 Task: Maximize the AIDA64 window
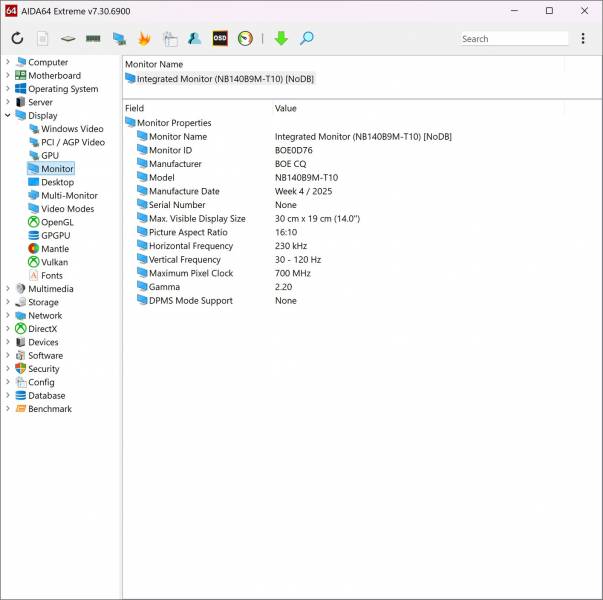pyautogui.click(x=549, y=11)
